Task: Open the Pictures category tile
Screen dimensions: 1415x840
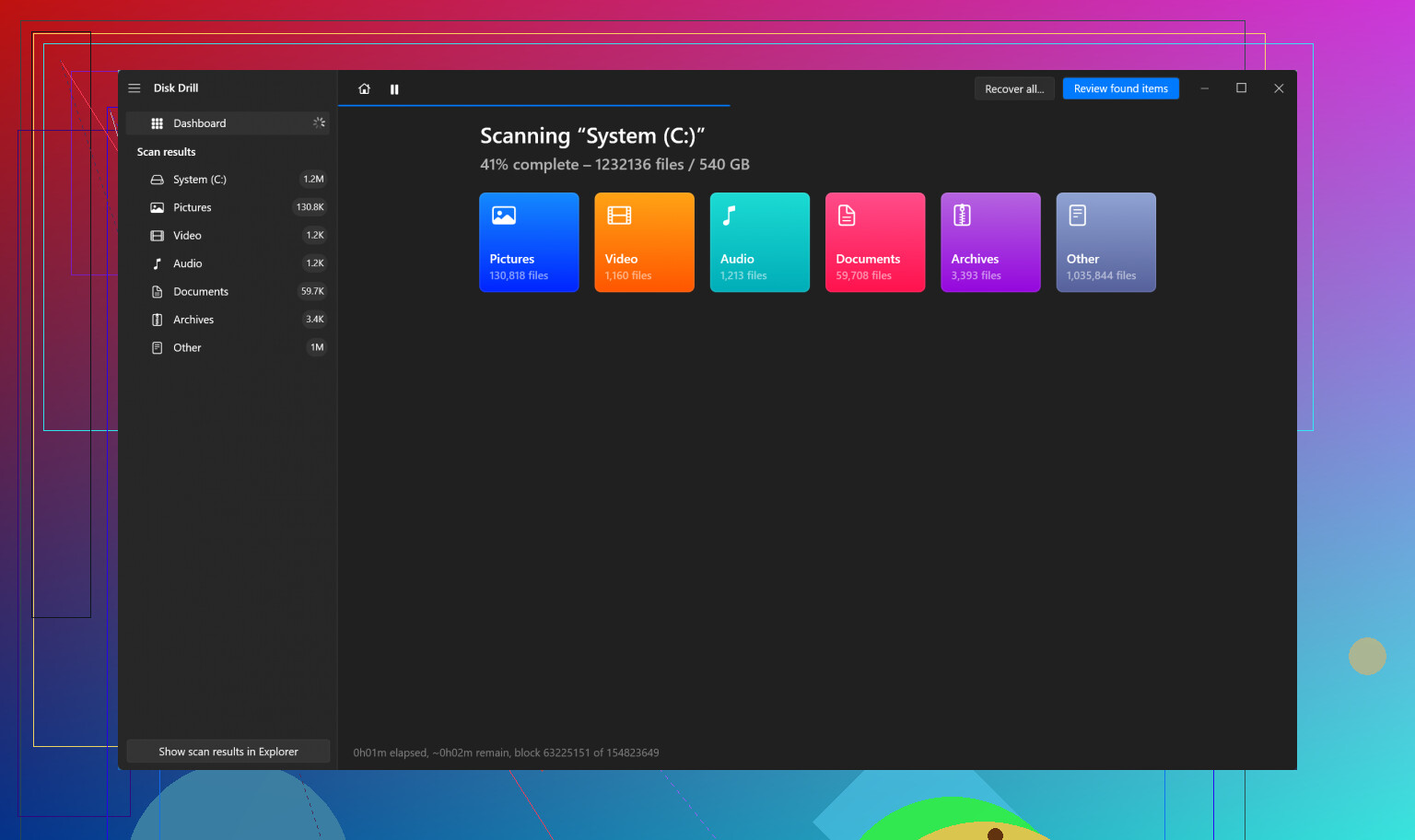Action: (x=529, y=242)
